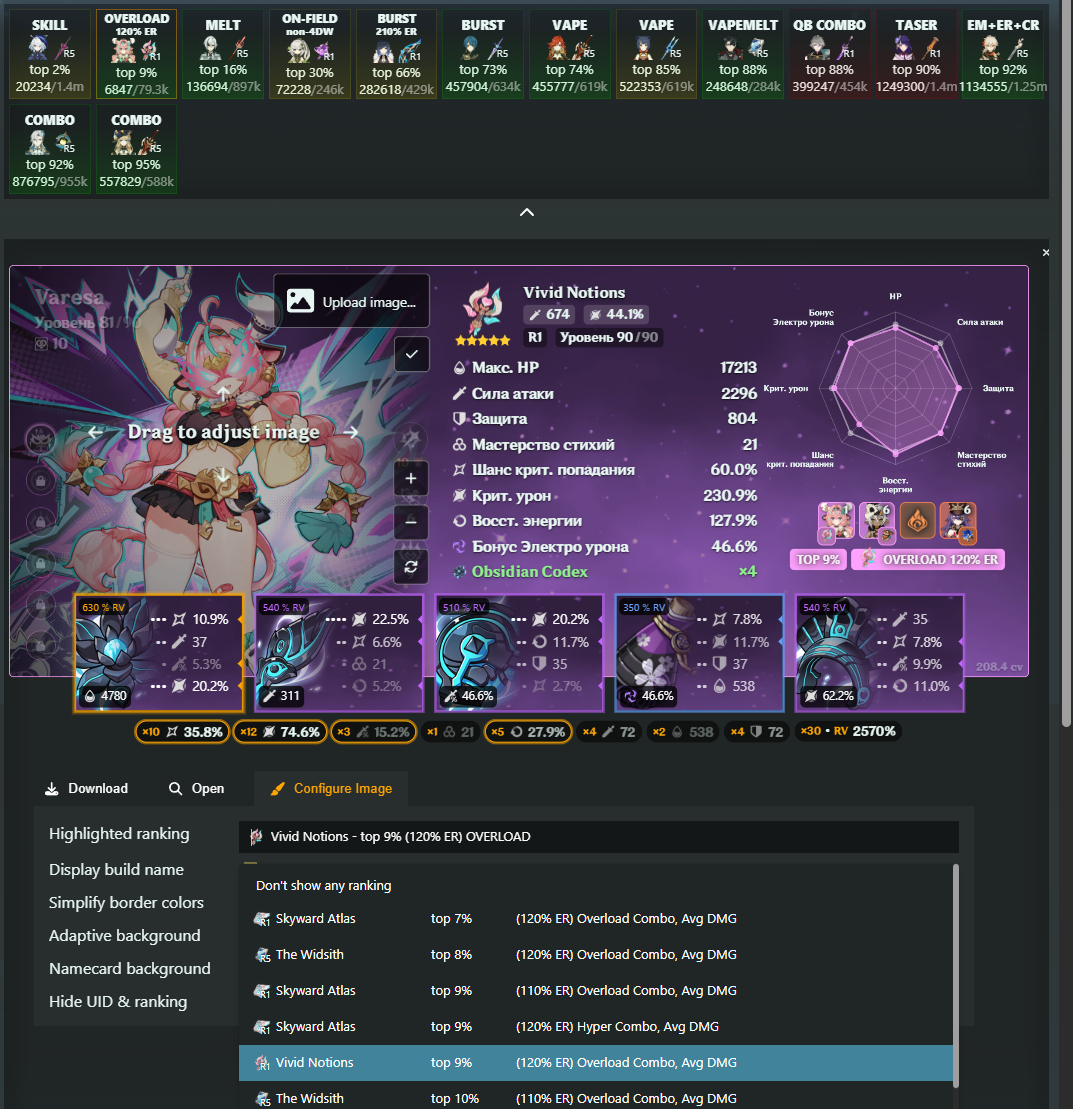Click the Pyro element team slot icon
The image size is (1073, 1109).
click(917, 522)
